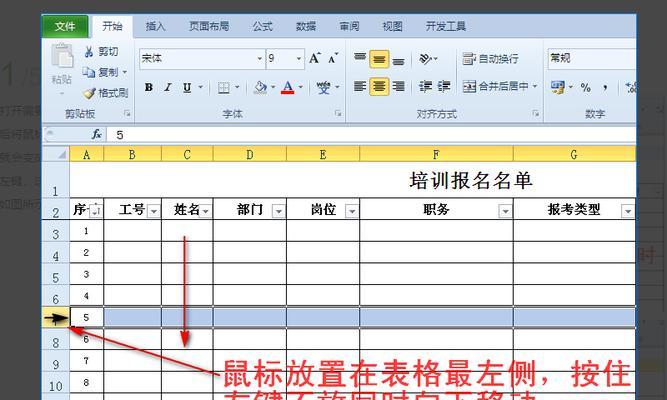The image size is (667, 400).
Task: Increase font size with the large A icon
Action: pos(315,58)
